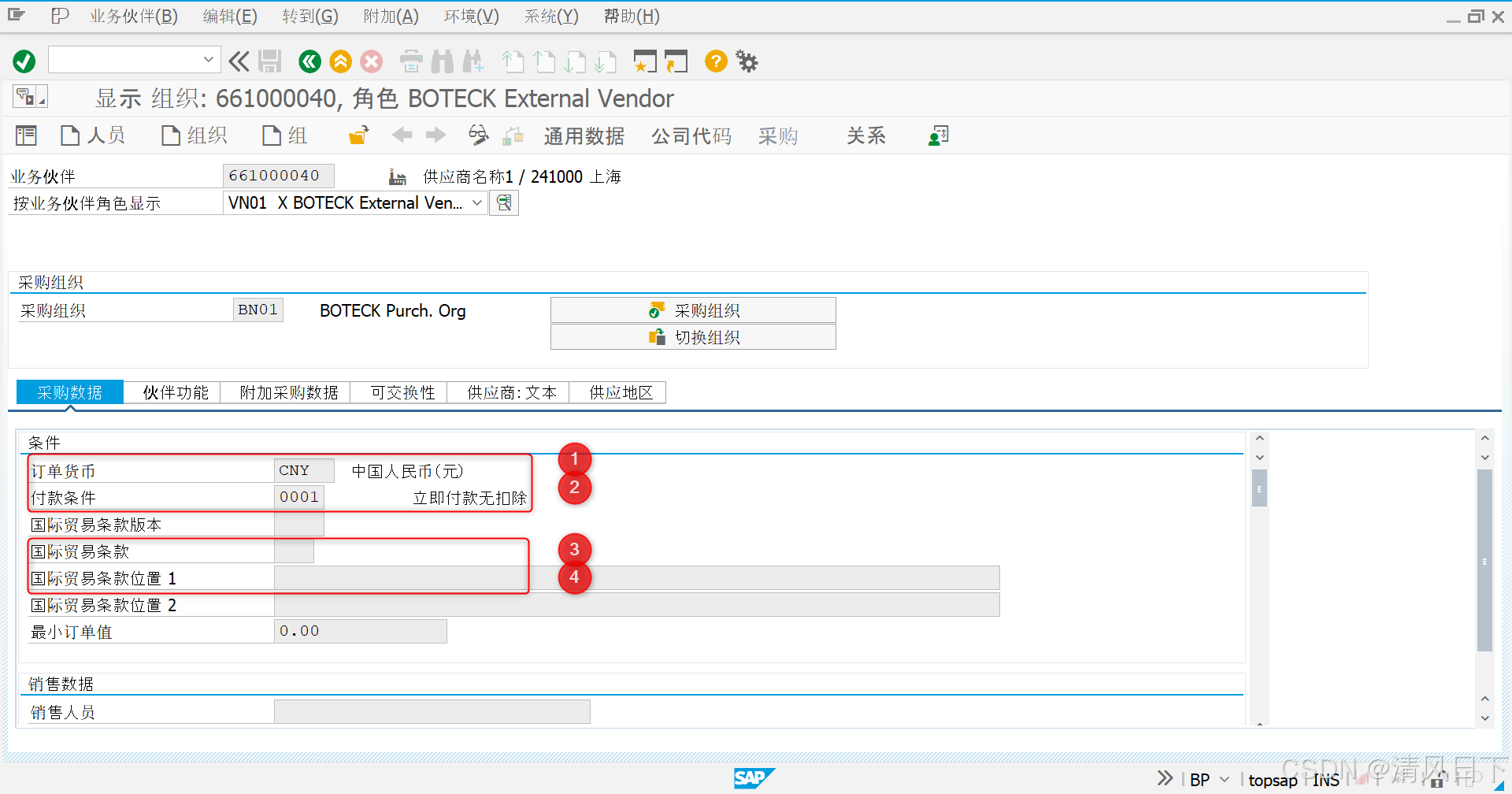The width and height of the screenshot is (1512, 794).
Task: Create a new 组织 business partner
Action: point(194,135)
